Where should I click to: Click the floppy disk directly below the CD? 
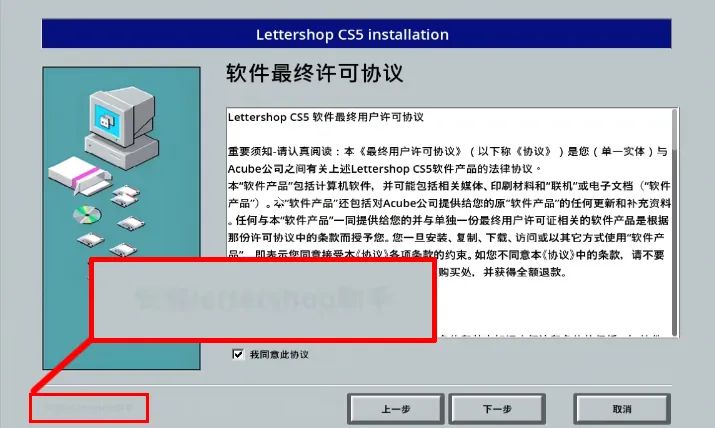tap(90, 239)
